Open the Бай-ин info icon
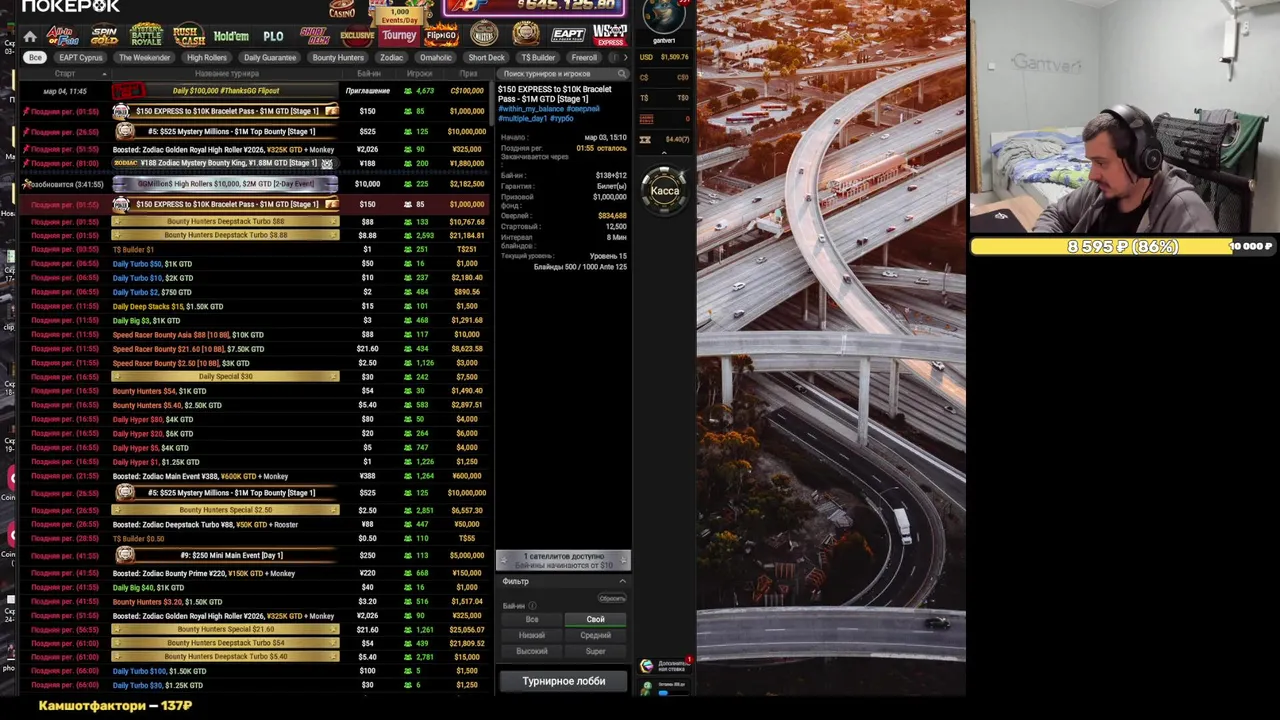Viewport: 1280px width, 720px height. click(532, 606)
